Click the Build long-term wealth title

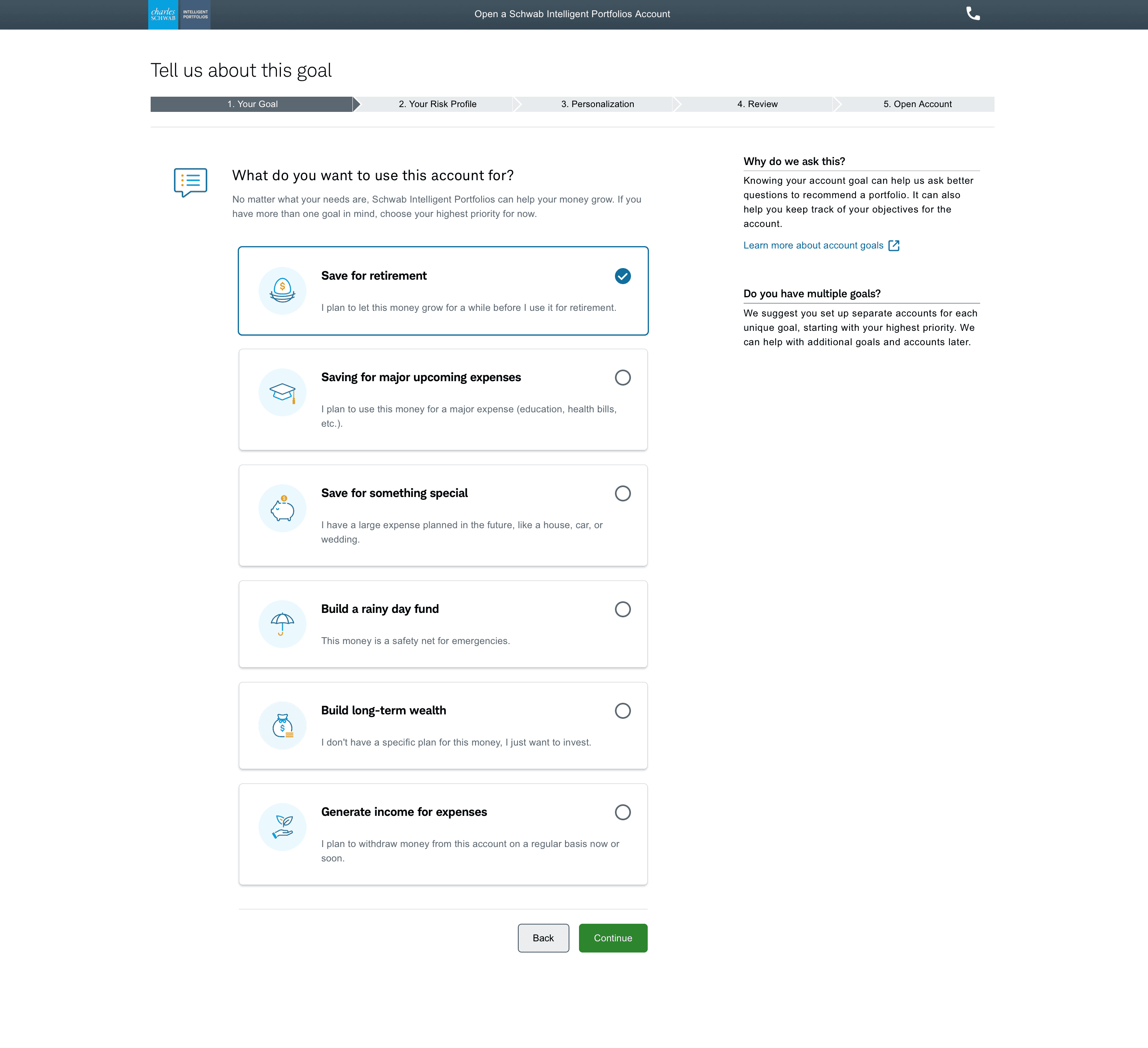[x=383, y=710]
